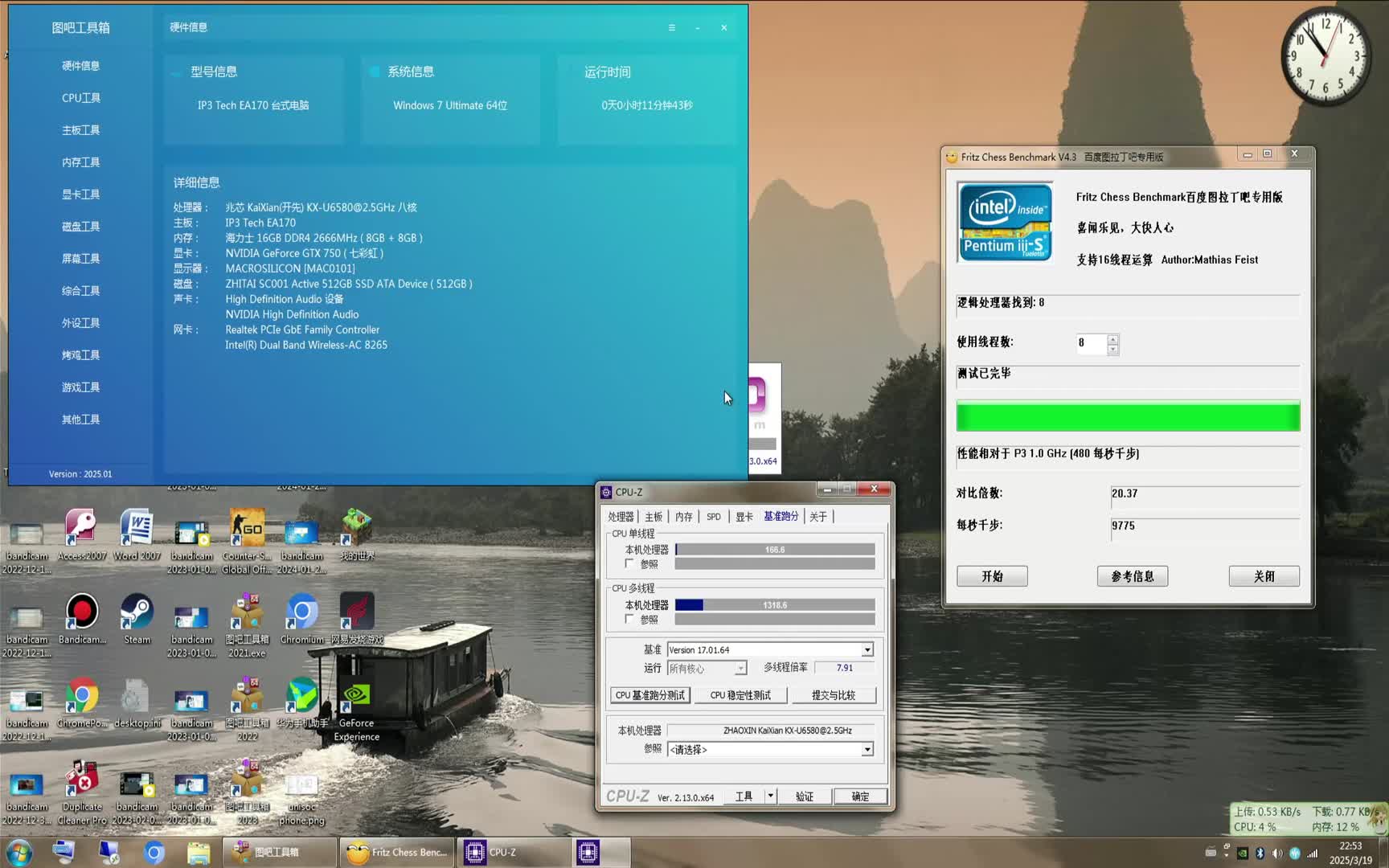Screen dimensions: 1389x868
Task: Open the 工具 dropdown arrow in CPU-Z
Action: pyautogui.click(x=769, y=796)
